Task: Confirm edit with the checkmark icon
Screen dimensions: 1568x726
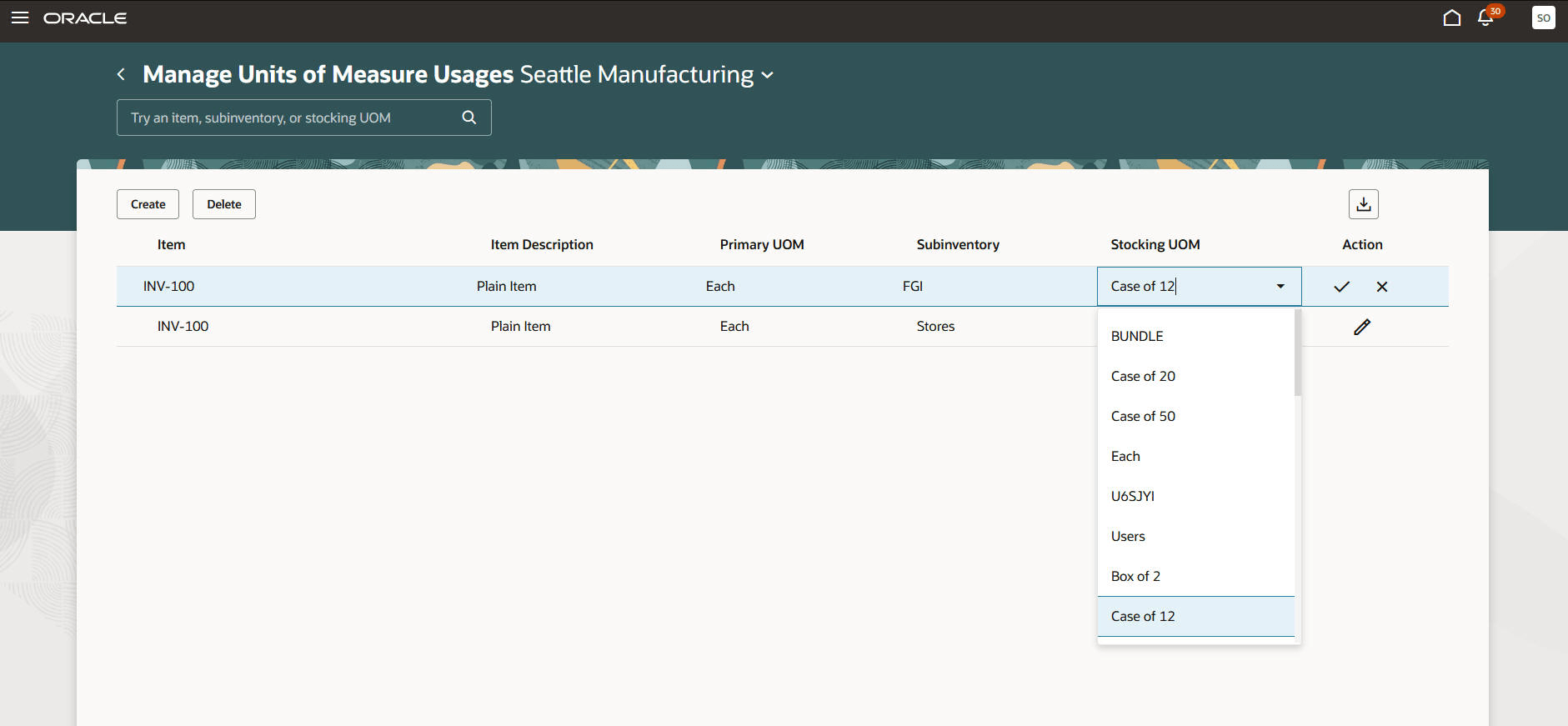Action: [1341, 287]
